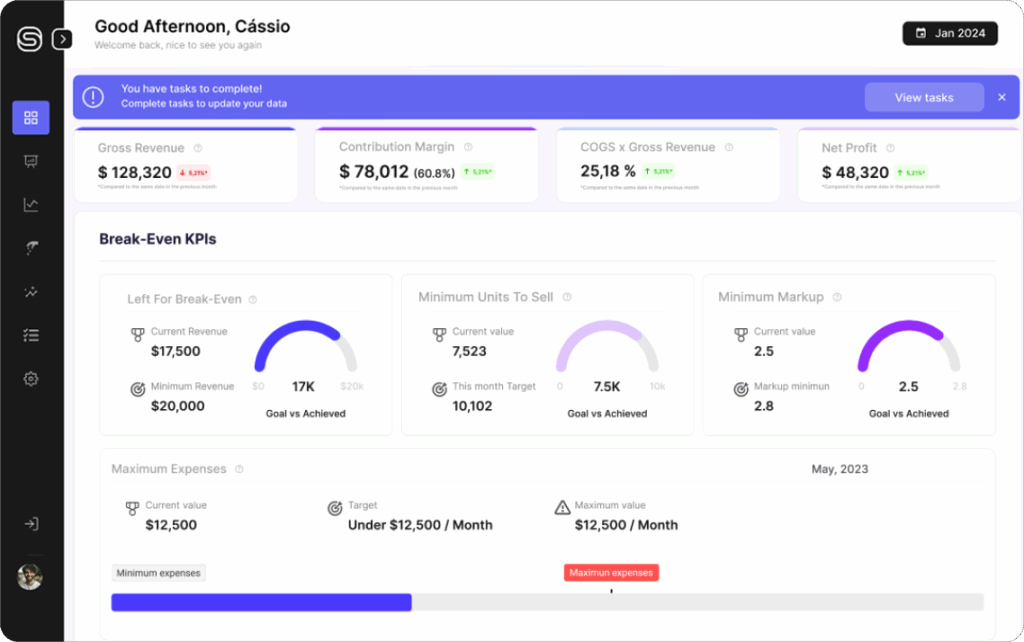Click the logout arrow icon in sidebar
Screen dimensions: 1024x642
pyautogui.click(x=31, y=524)
